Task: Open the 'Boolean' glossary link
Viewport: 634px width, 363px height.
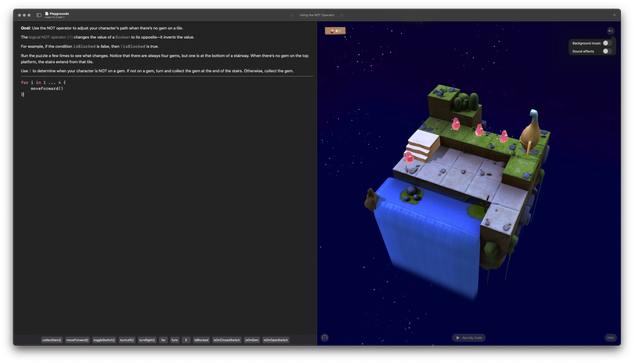Action: click(x=123, y=37)
